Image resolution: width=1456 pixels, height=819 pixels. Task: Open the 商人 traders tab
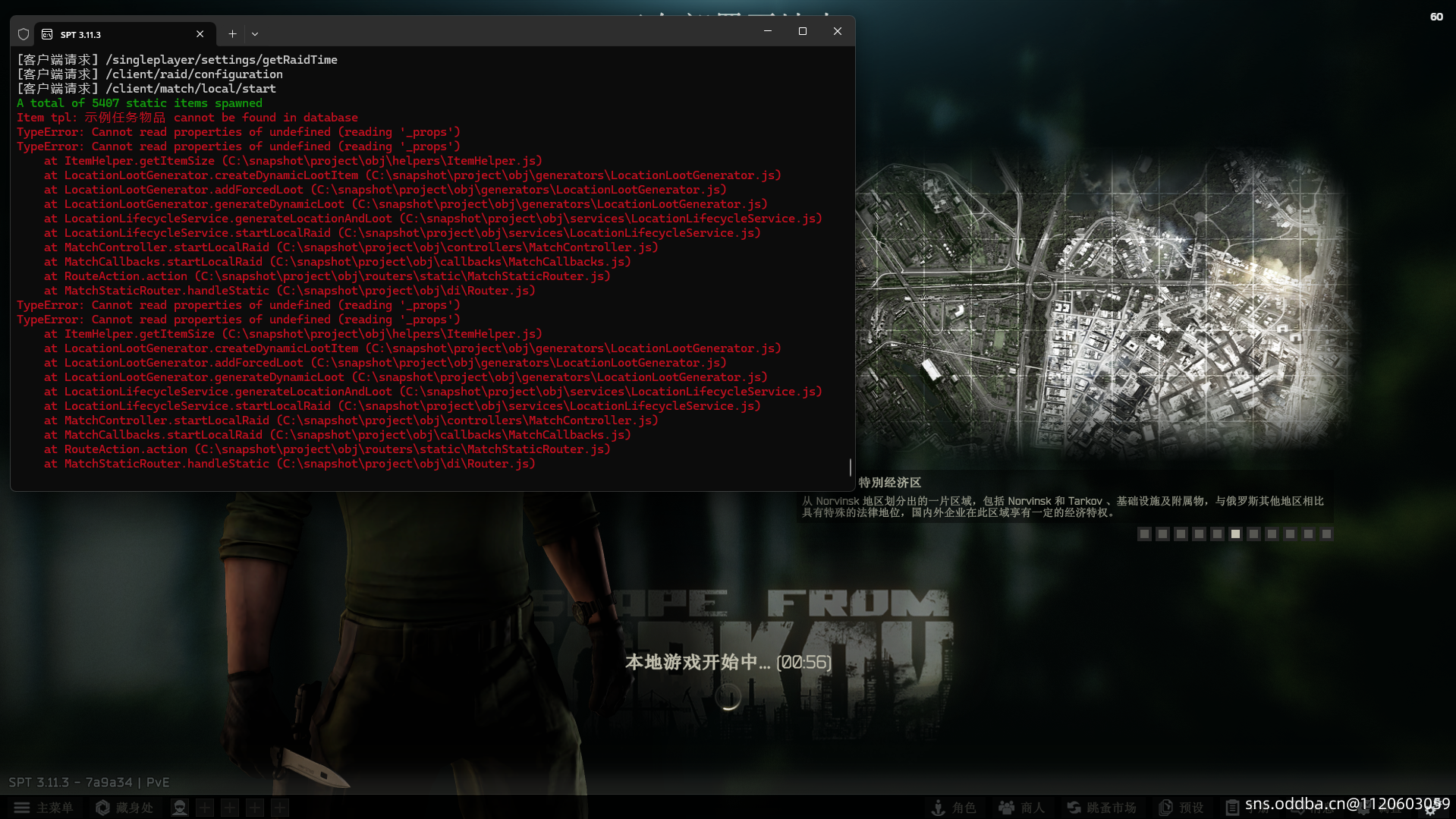[1021, 808]
